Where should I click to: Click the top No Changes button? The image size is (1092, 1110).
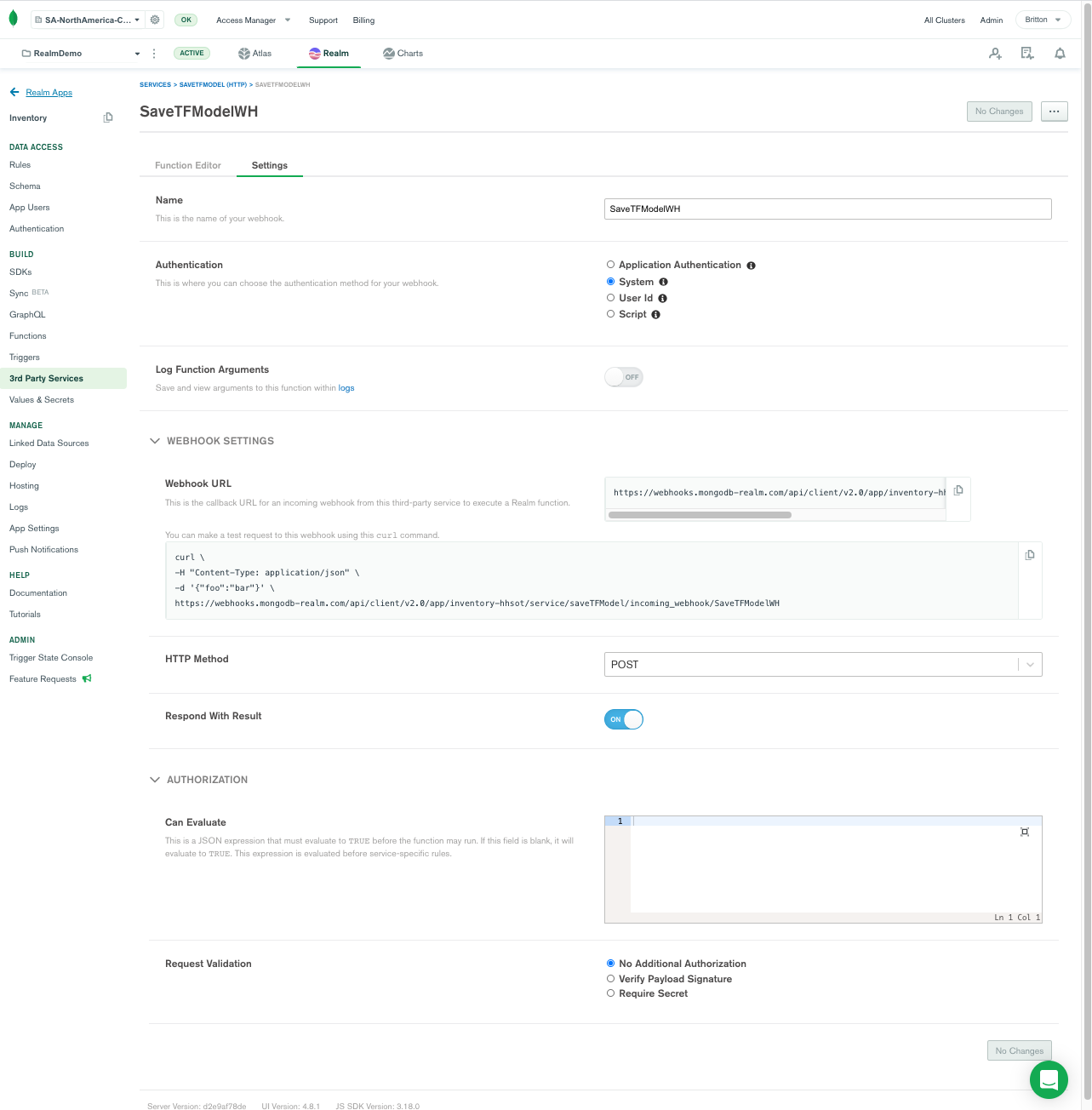point(999,112)
